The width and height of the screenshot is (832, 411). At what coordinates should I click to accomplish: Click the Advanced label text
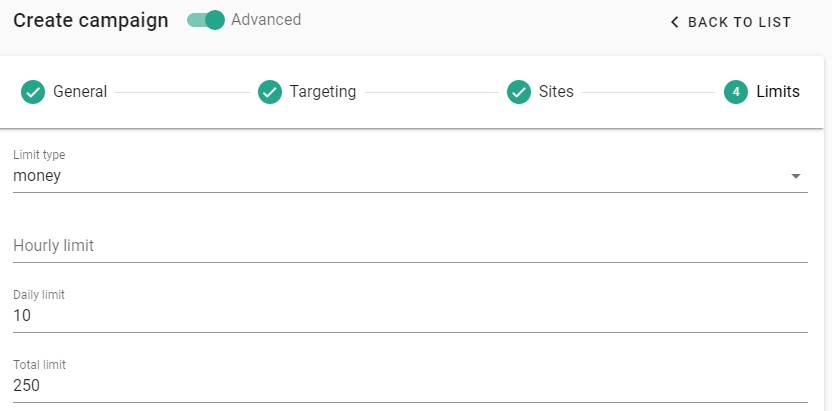coord(266,20)
